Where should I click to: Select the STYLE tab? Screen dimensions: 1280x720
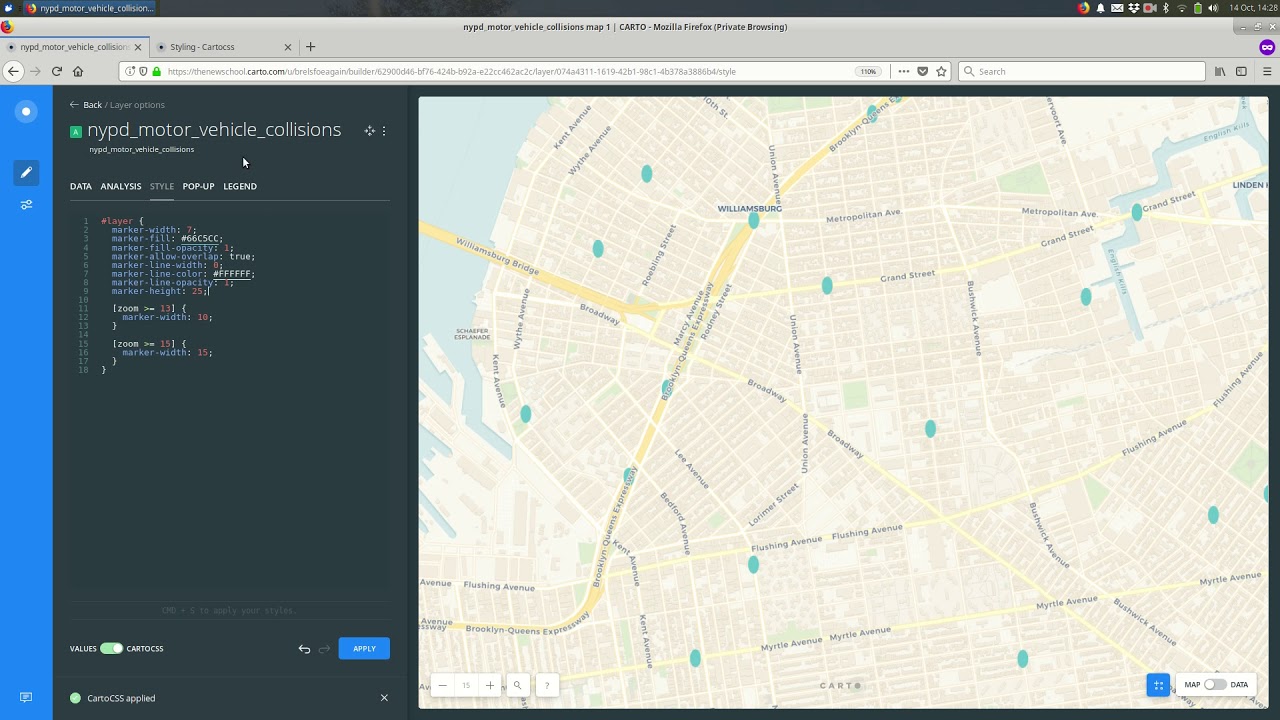pyautogui.click(x=162, y=186)
